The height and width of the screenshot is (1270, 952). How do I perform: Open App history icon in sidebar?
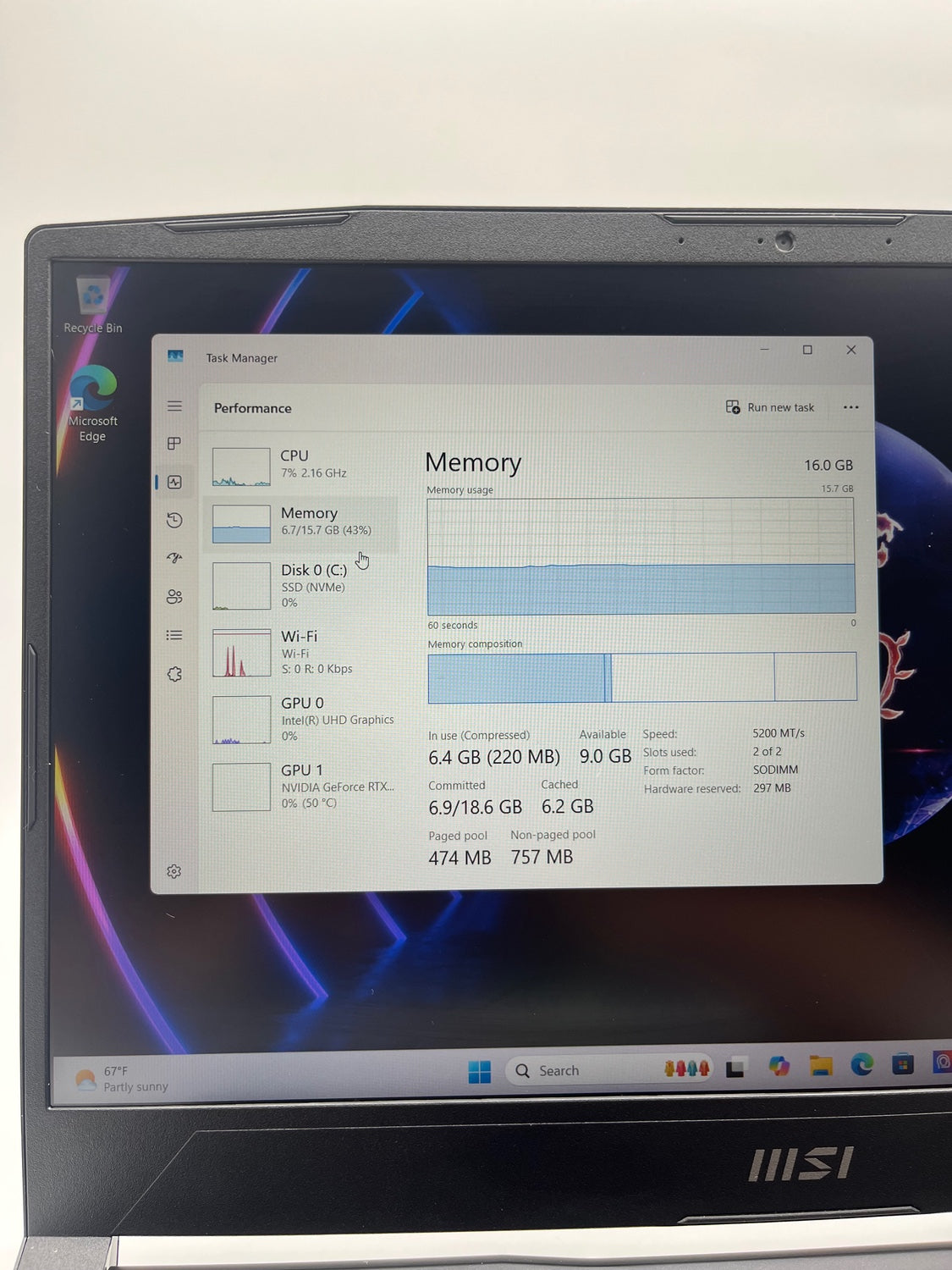pos(174,520)
